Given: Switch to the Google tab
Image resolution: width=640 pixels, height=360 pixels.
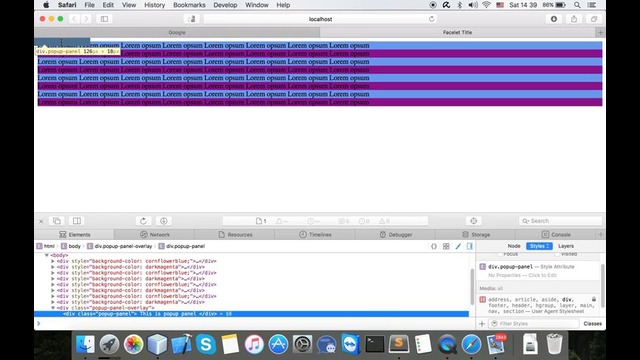Looking at the screenshot, I should click(177, 32).
